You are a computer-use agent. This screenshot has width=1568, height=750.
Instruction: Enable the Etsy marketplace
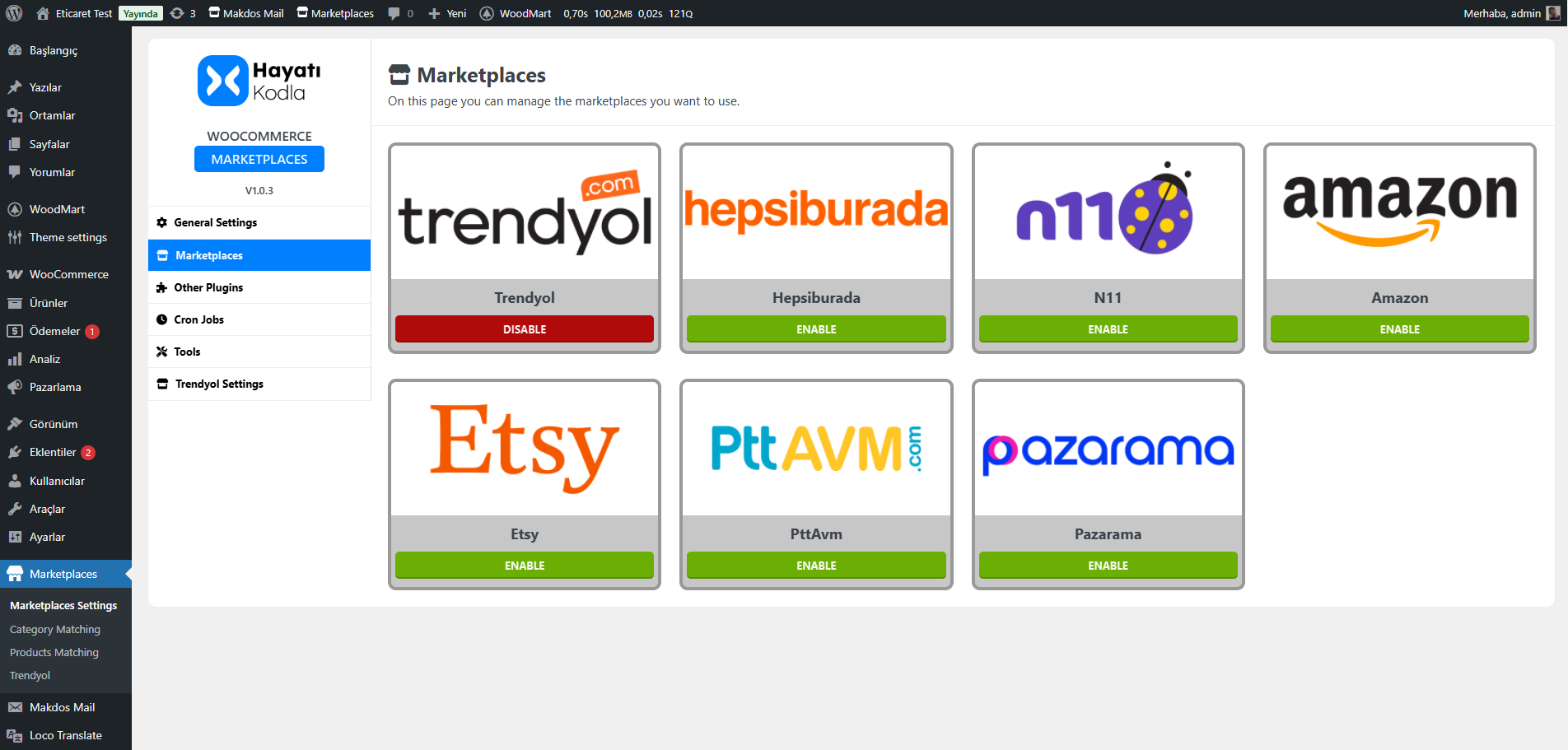pyautogui.click(x=525, y=565)
